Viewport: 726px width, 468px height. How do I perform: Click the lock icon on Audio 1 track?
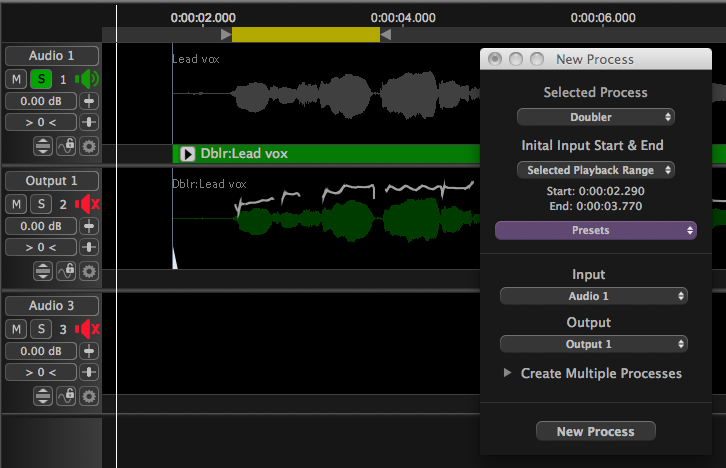[66, 146]
